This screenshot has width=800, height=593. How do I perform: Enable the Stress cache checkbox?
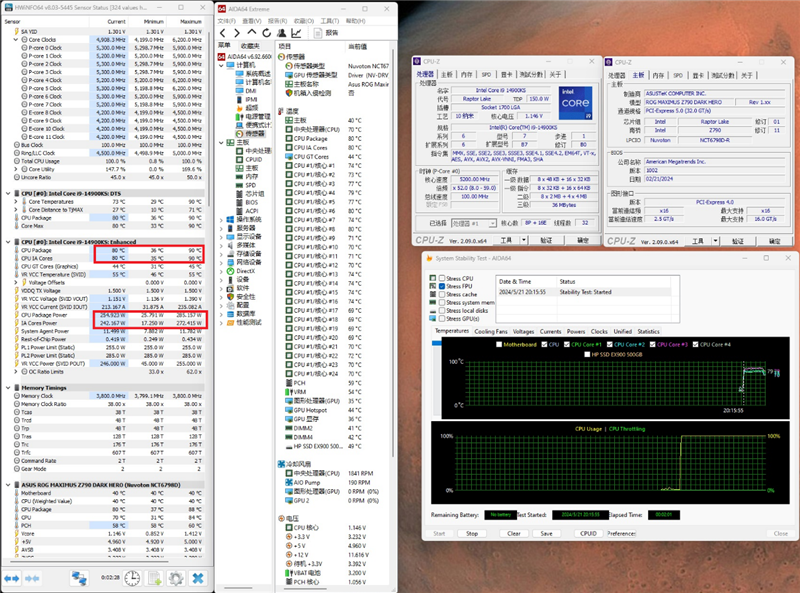tap(442, 294)
